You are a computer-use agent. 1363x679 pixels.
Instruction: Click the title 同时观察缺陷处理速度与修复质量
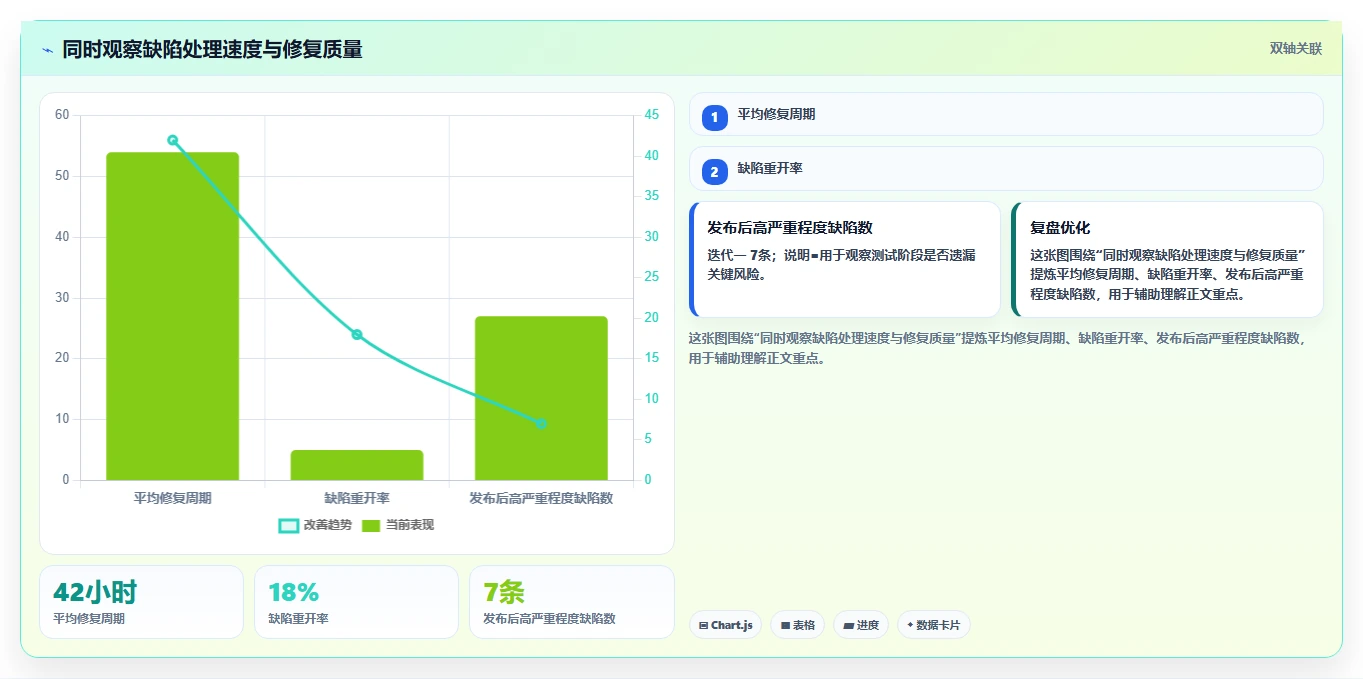pos(212,49)
